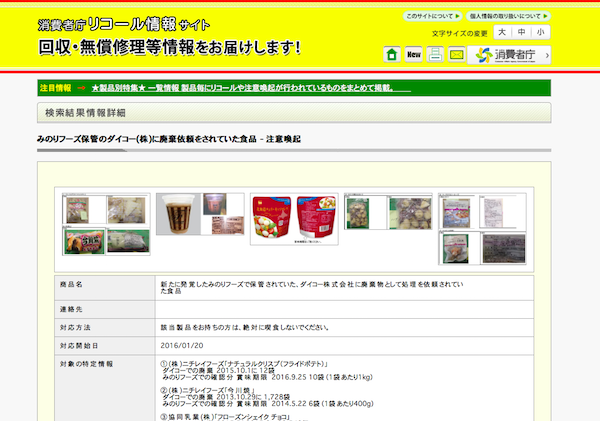Click the date 2016/01/20
Image resolution: width=600 pixels, height=421 pixels.
click(182, 346)
